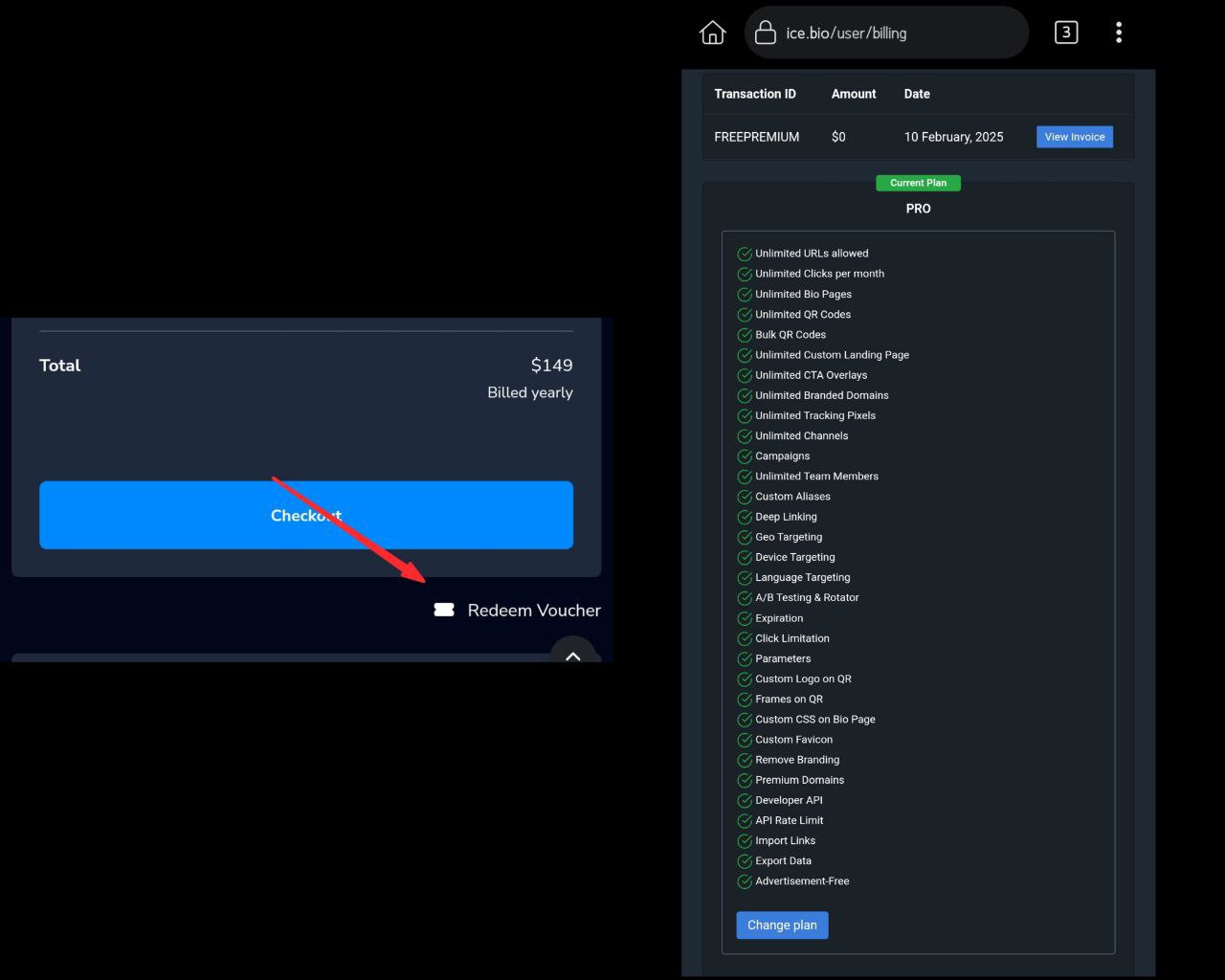The image size is (1225, 980).
Task: Click the checkmark next to Advertisement-Free
Action: [745, 881]
